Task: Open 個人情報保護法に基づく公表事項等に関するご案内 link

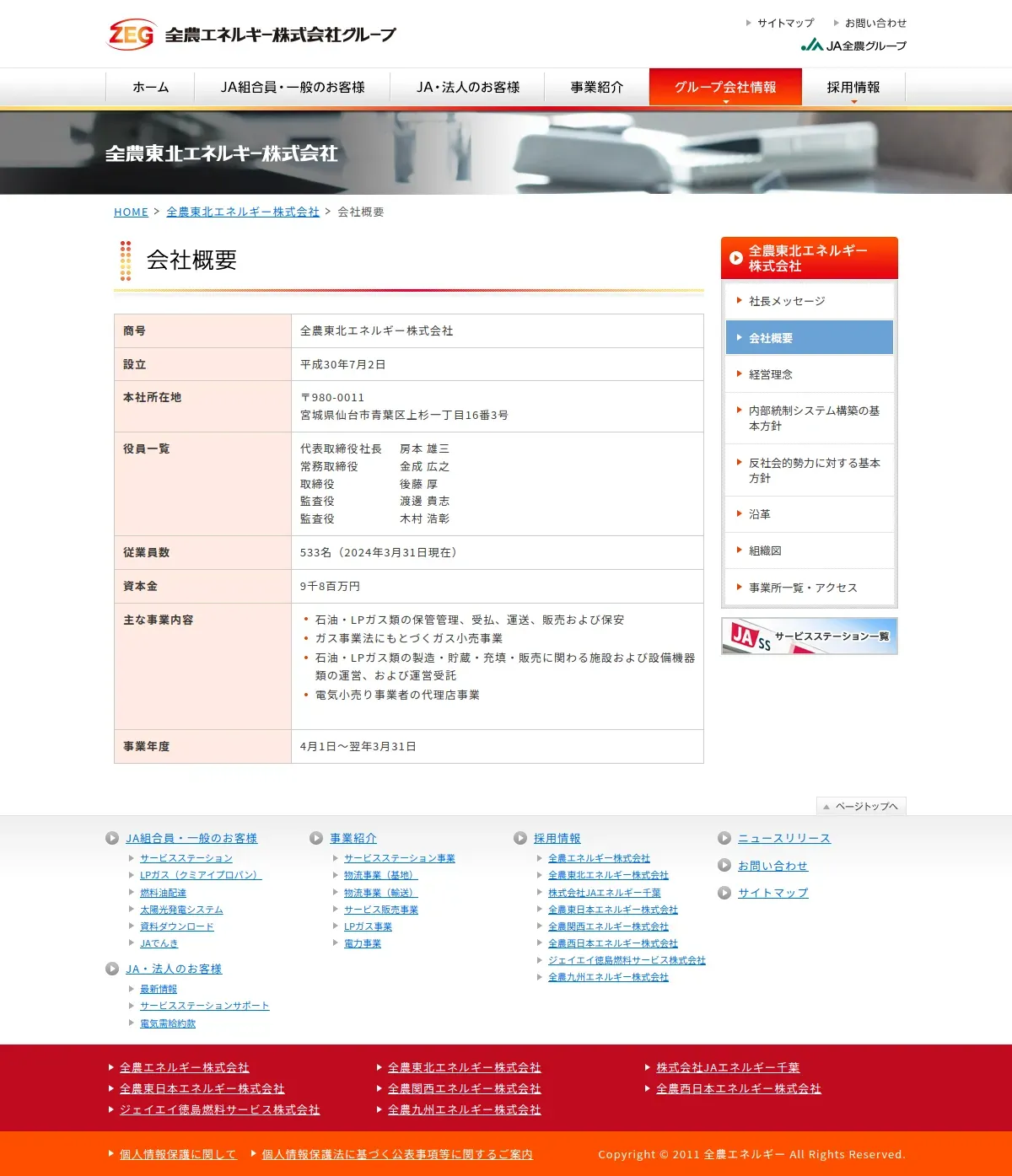Action: 397,1154
